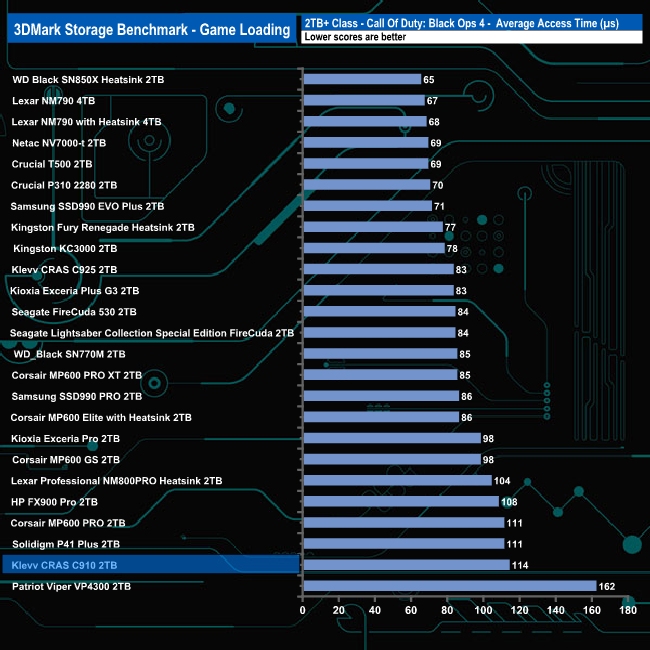The height and width of the screenshot is (650, 650).
Task: Select the Lexar Professional NM800PRO Heatsink label
Action: (116, 481)
